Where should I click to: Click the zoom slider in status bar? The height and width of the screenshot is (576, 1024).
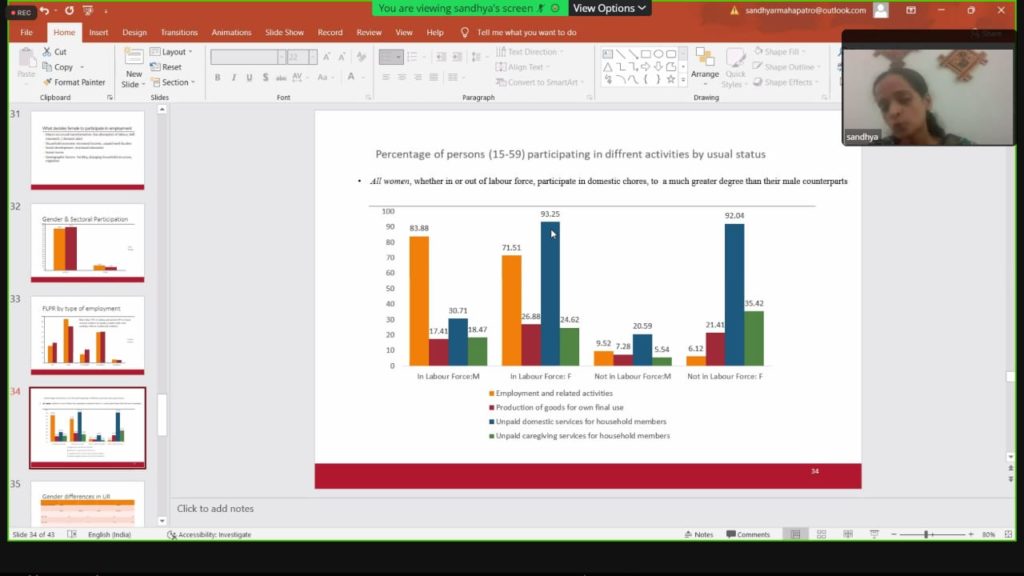tap(926, 535)
